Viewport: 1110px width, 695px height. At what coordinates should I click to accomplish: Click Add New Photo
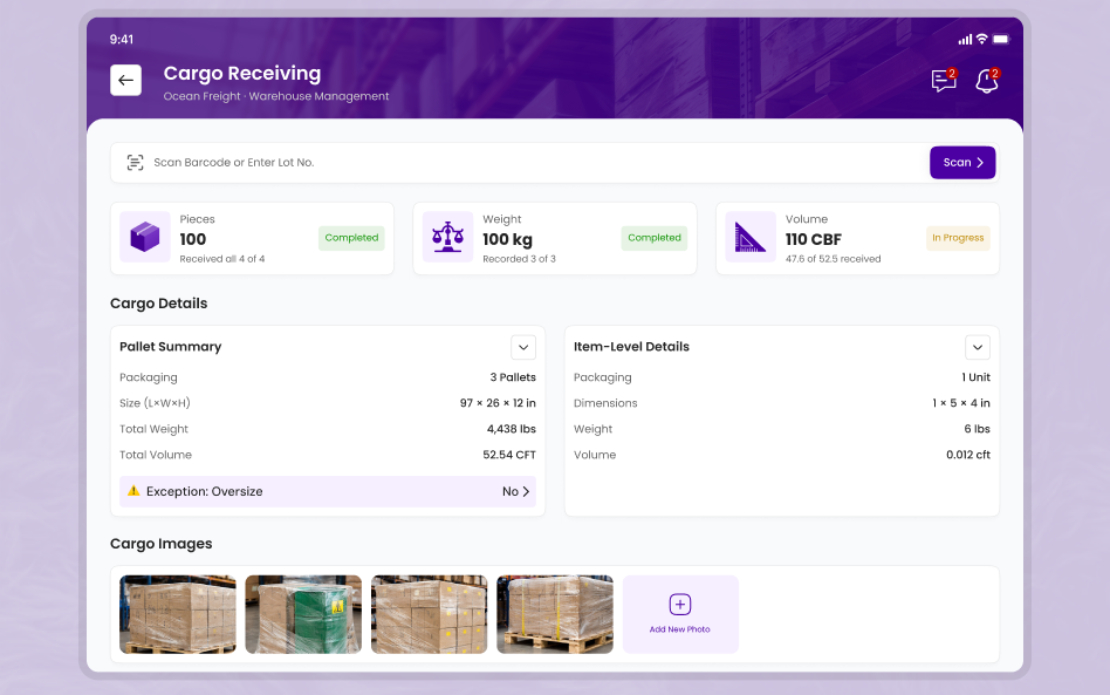click(680, 614)
